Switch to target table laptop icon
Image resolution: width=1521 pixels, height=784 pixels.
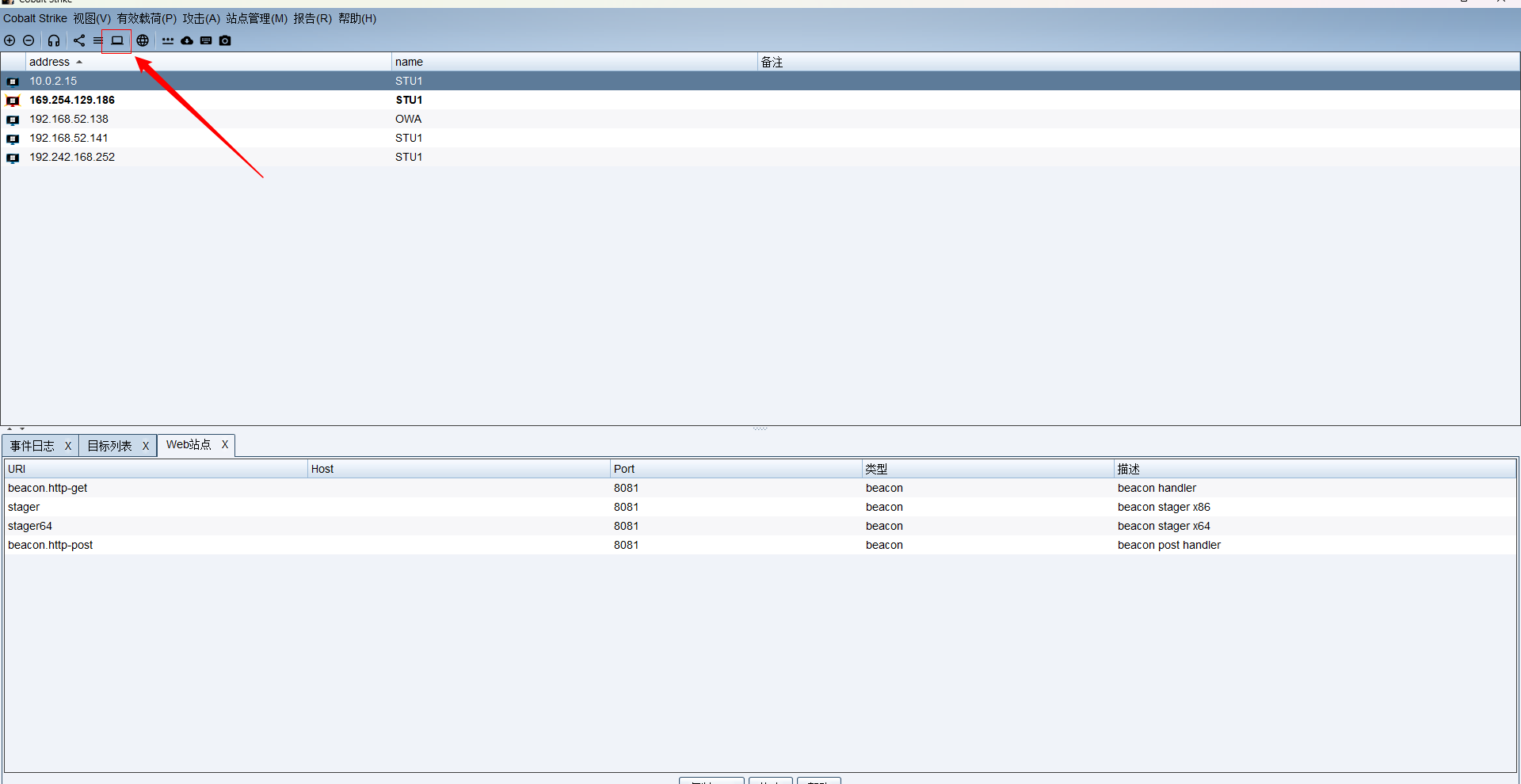pos(117,40)
